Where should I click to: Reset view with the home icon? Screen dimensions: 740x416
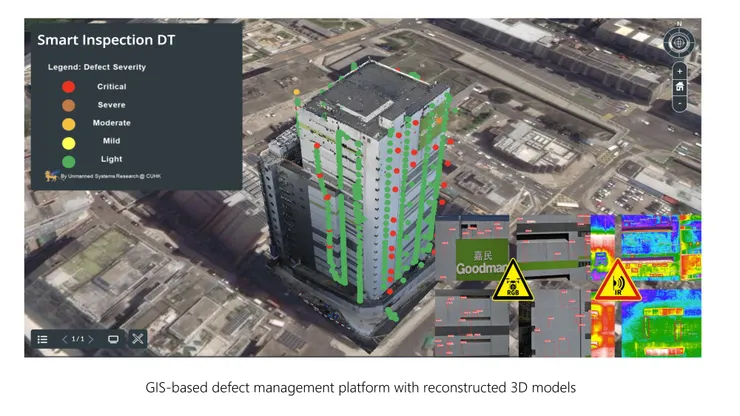[x=679, y=87]
